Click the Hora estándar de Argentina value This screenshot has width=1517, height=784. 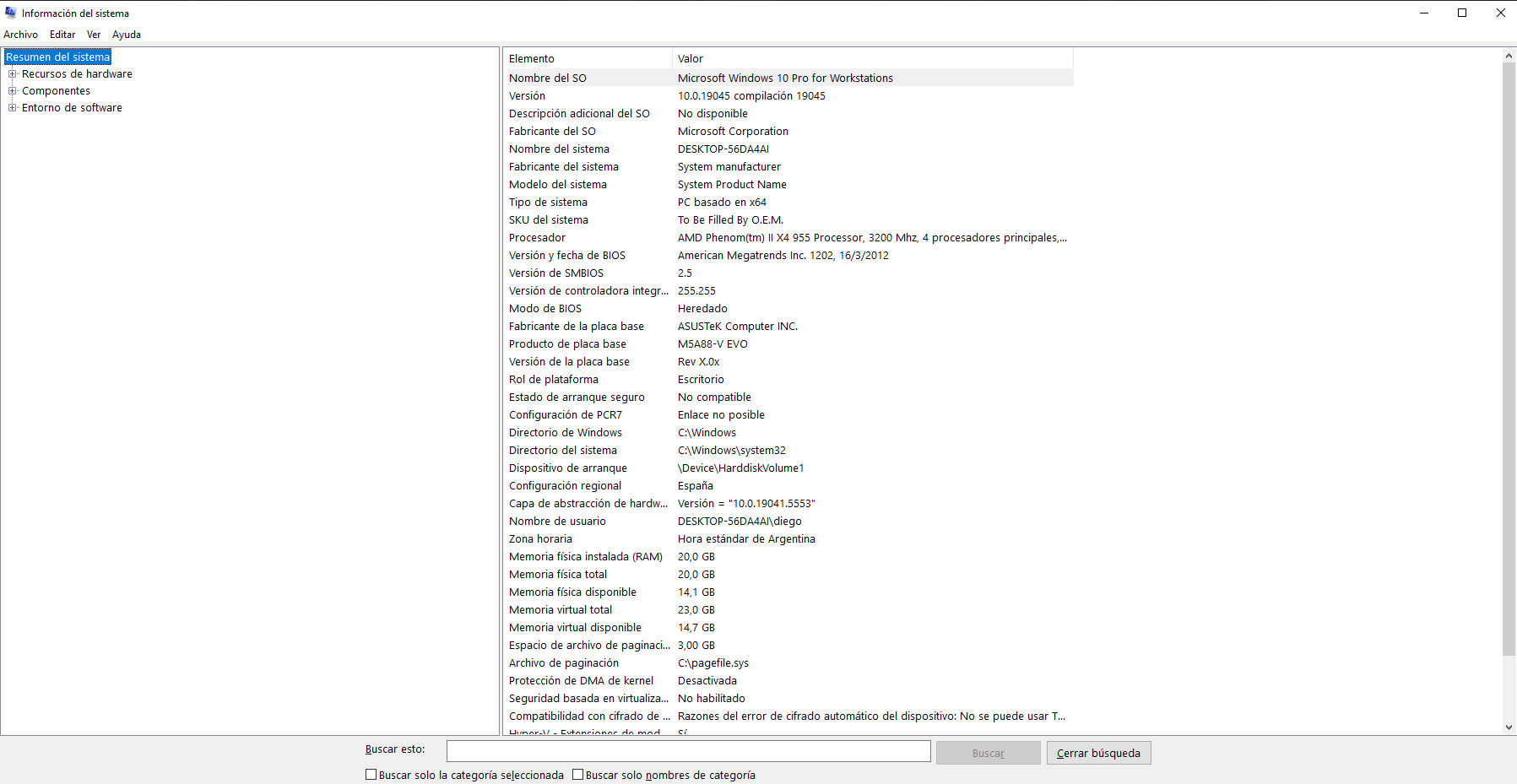click(x=746, y=538)
